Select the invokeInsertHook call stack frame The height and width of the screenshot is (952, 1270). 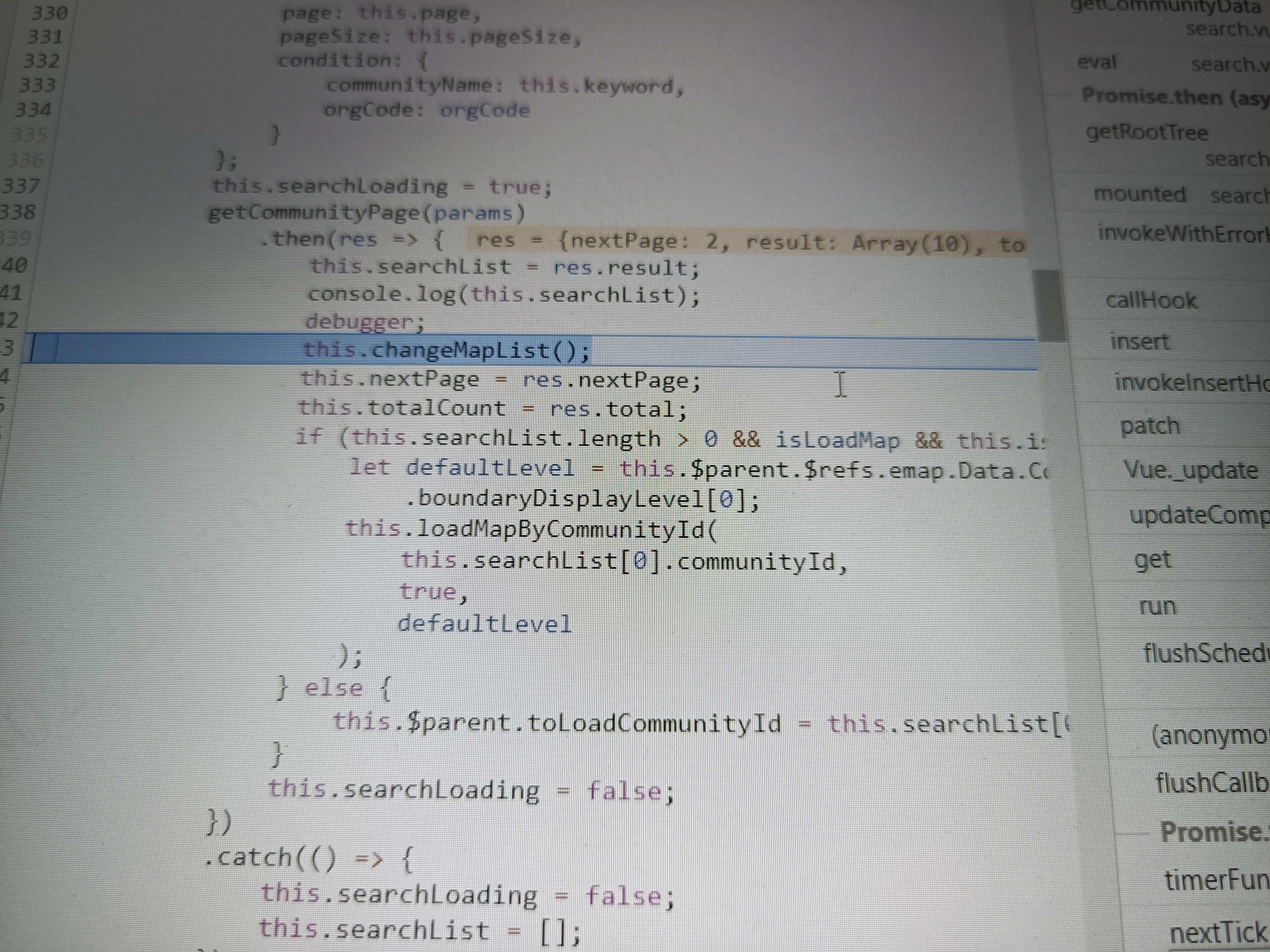(1192, 382)
